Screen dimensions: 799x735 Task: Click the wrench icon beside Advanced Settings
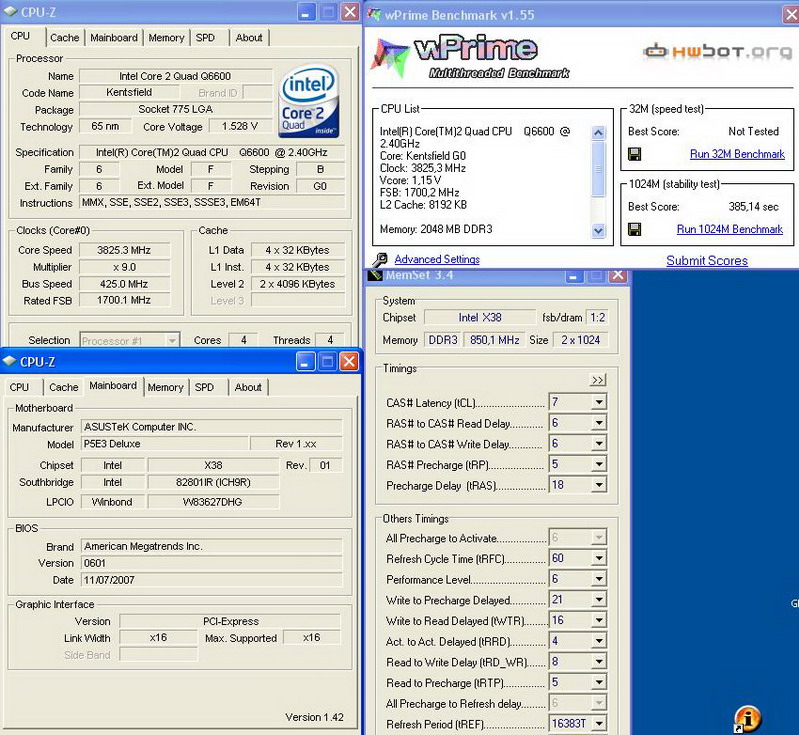[380, 260]
